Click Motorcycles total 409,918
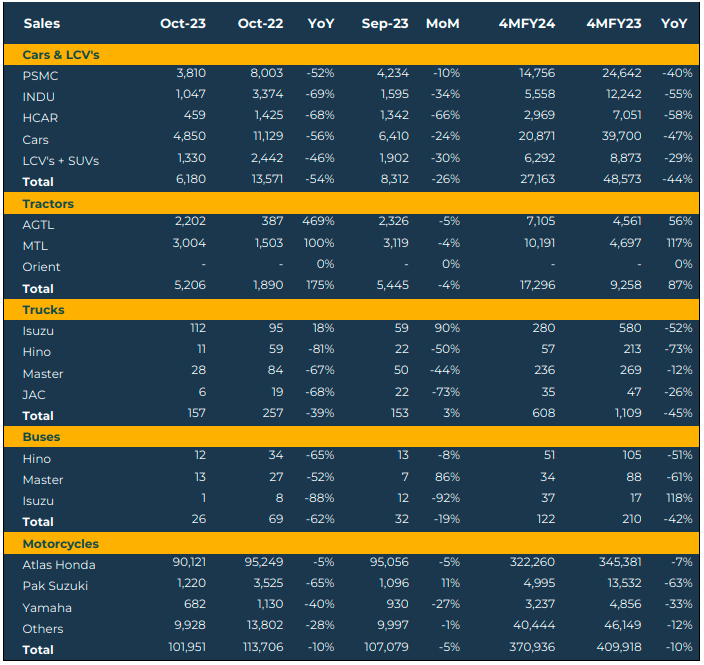 [619, 647]
